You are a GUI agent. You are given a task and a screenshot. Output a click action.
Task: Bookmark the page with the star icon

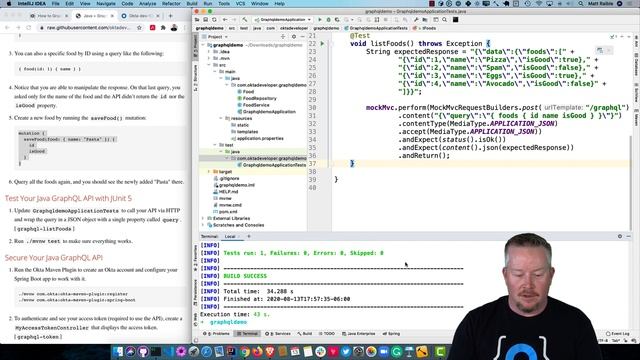coord(140,28)
